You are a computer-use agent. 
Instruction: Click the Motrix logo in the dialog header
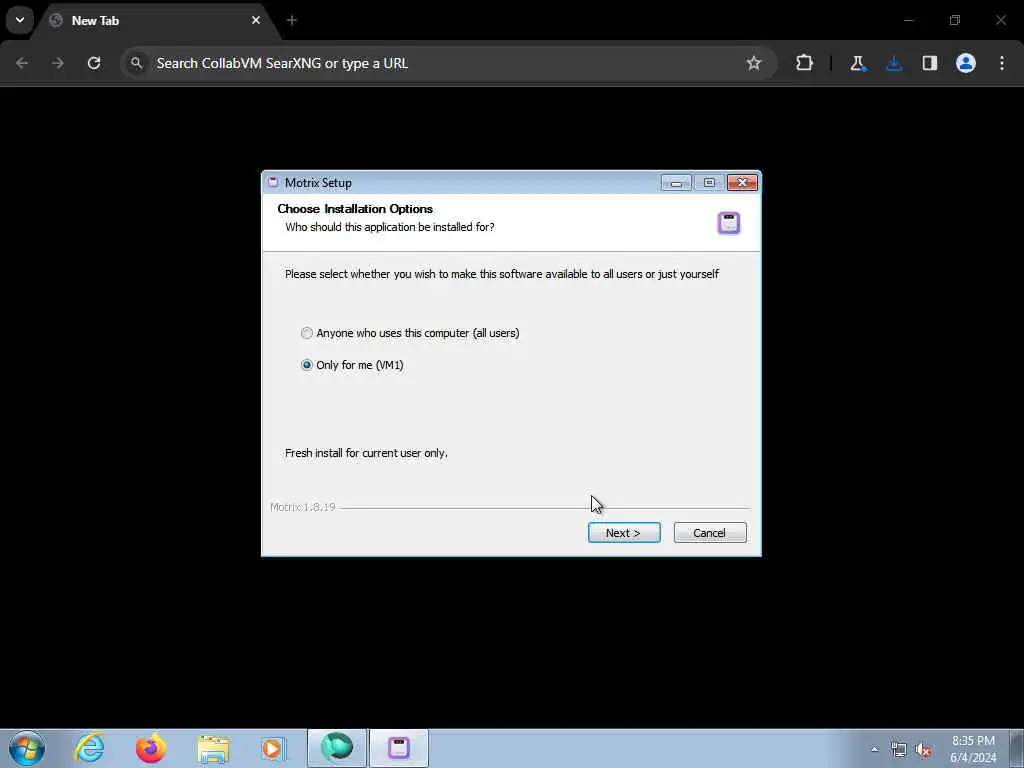click(x=729, y=223)
